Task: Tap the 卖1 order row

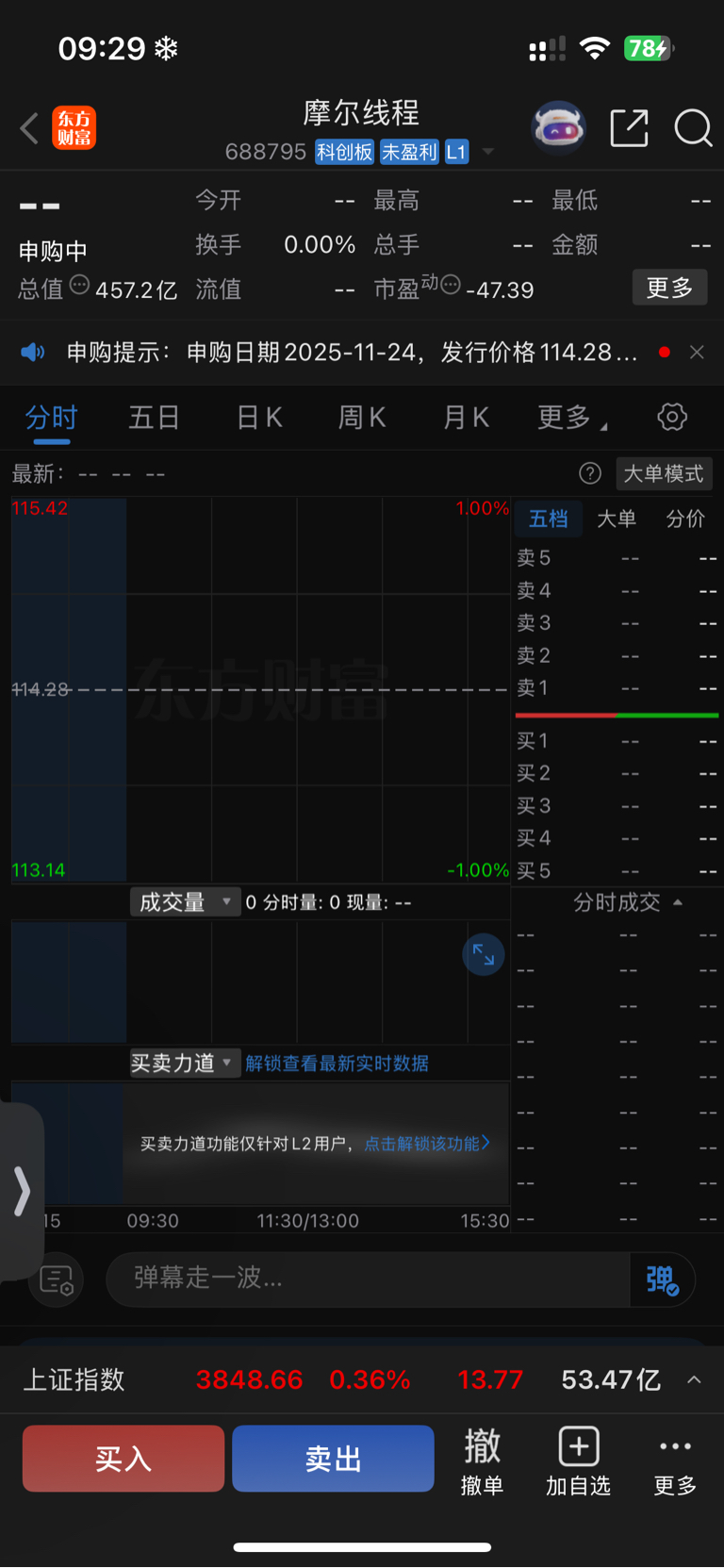Action: click(617, 688)
